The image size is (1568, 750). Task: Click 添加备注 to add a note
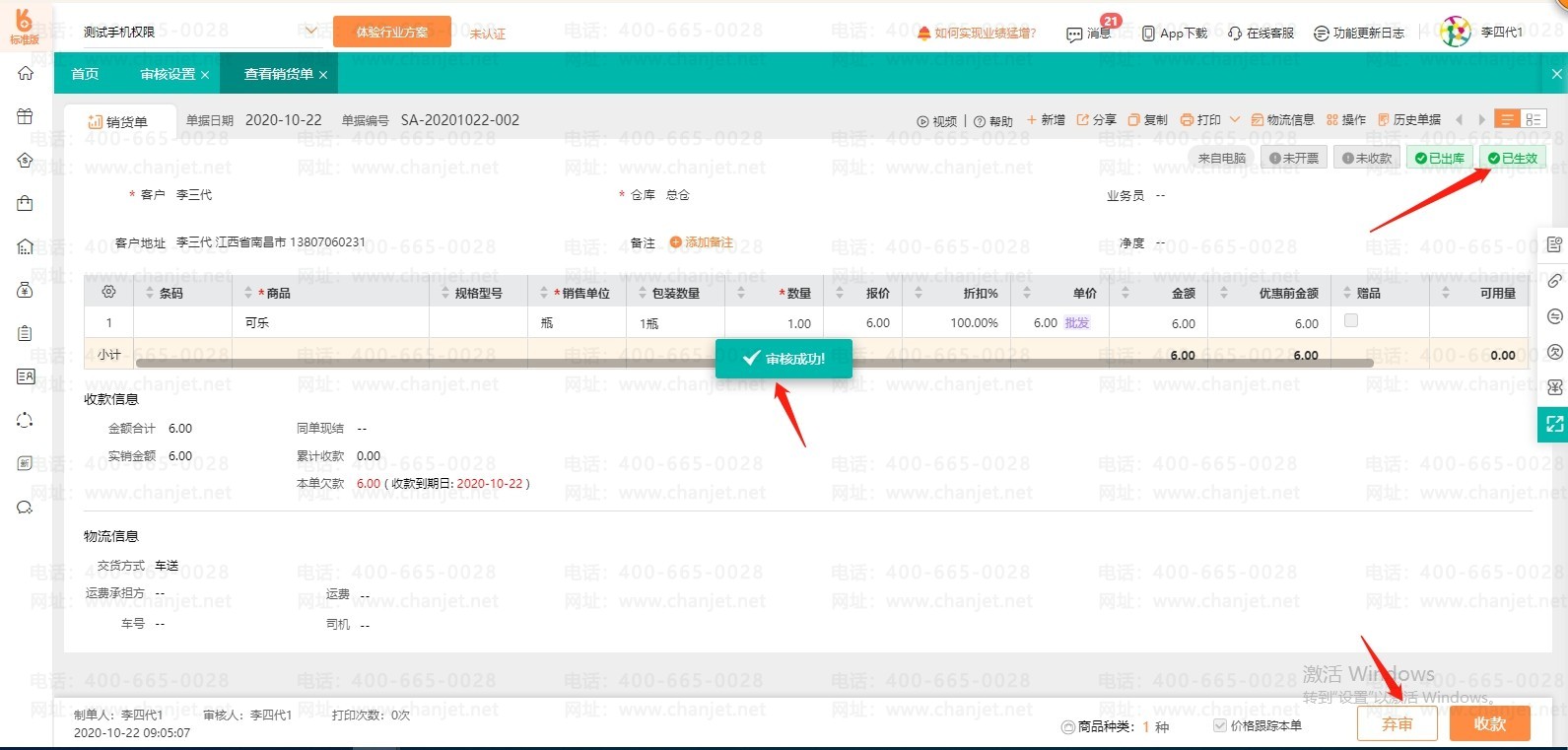click(702, 242)
